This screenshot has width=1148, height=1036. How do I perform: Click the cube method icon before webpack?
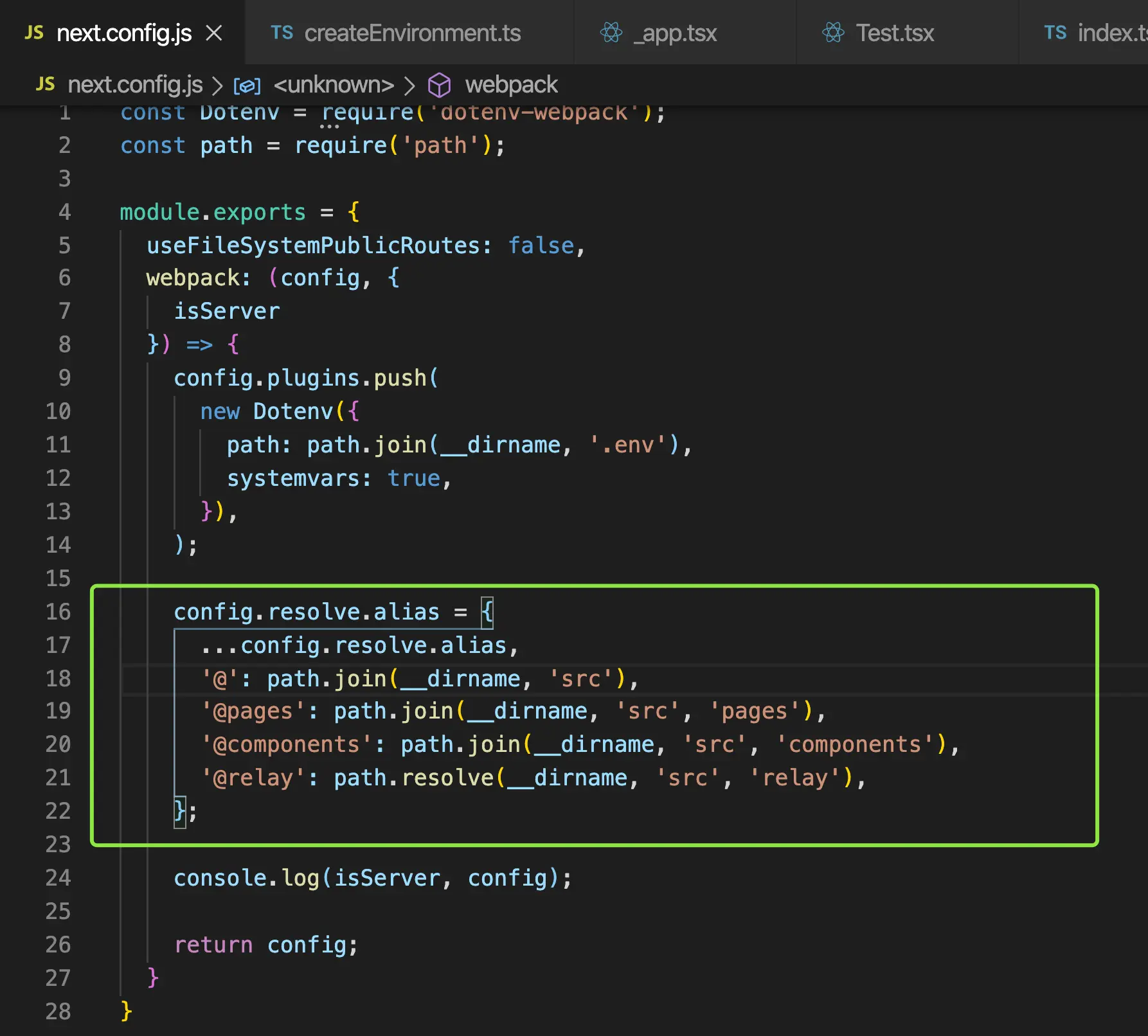tap(440, 85)
